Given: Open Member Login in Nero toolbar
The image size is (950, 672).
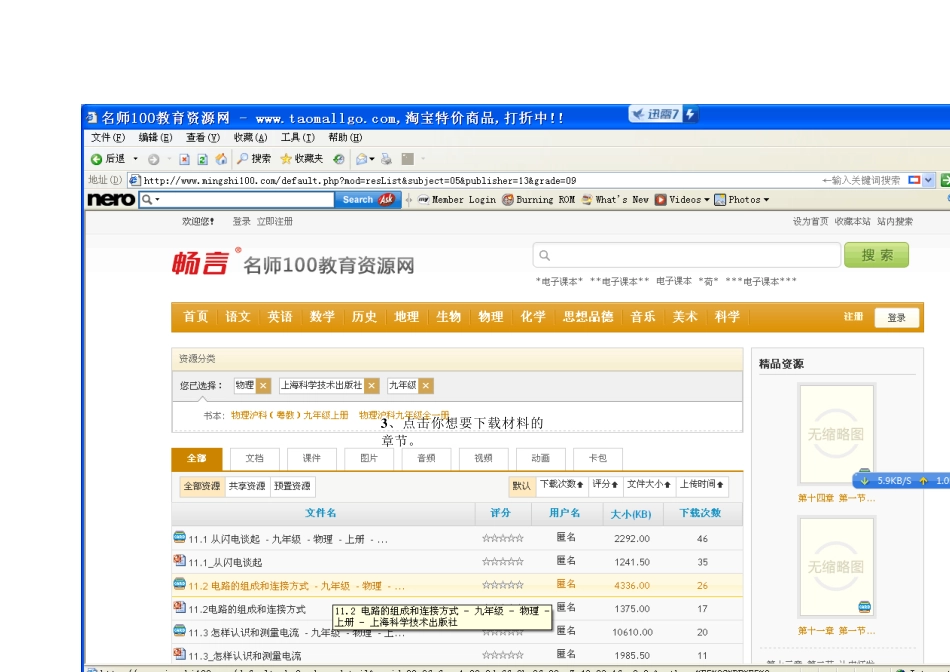Looking at the screenshot, I should click(x=457, y=199).
